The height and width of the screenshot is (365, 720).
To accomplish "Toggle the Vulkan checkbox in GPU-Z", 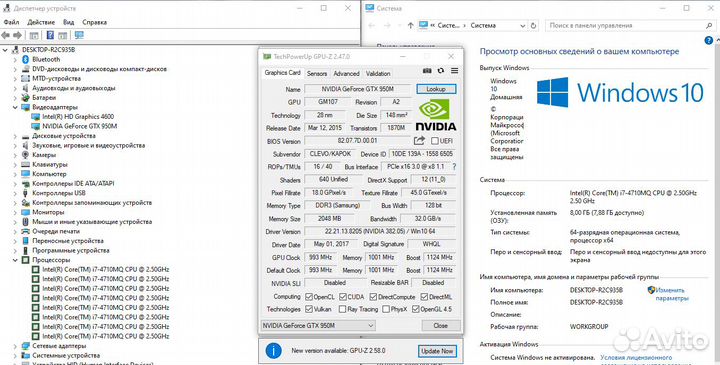I will tap(309, 309).
